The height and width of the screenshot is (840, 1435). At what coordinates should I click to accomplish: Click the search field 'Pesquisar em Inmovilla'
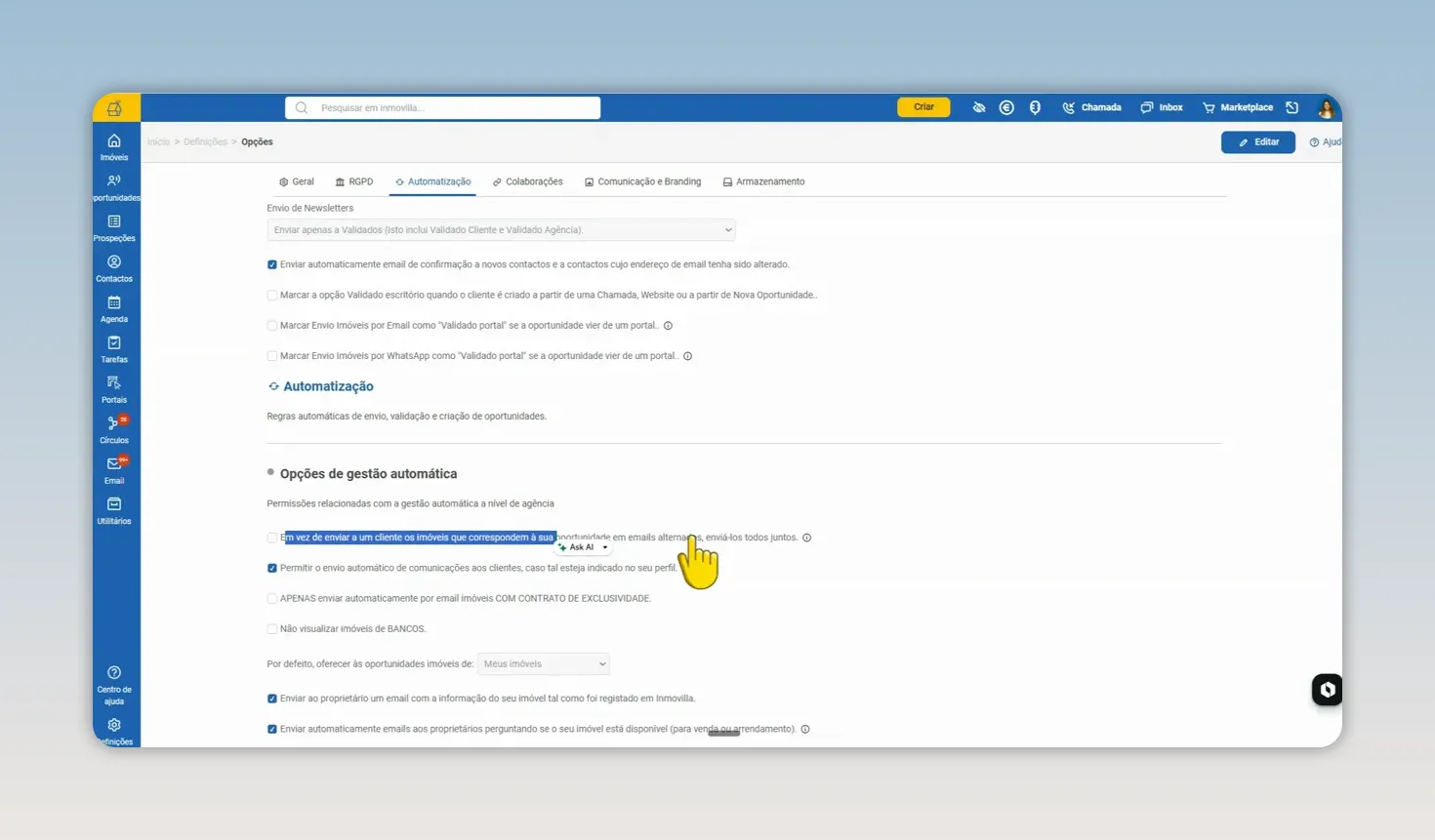click(443, 107)
